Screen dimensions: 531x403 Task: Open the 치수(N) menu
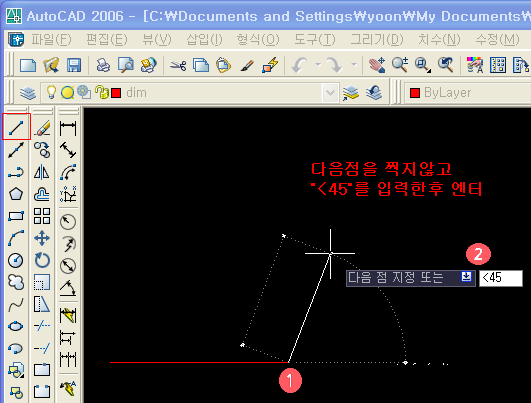pos(439,40)
